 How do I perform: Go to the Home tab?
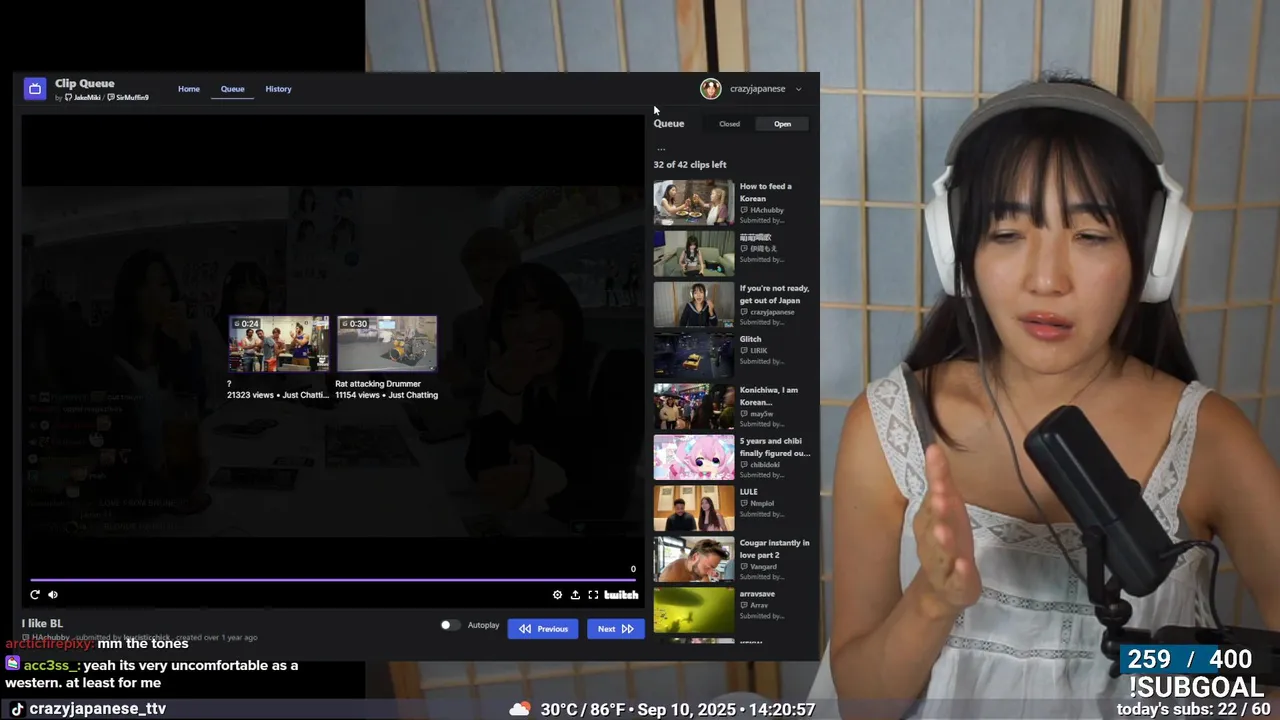(189, 89)
